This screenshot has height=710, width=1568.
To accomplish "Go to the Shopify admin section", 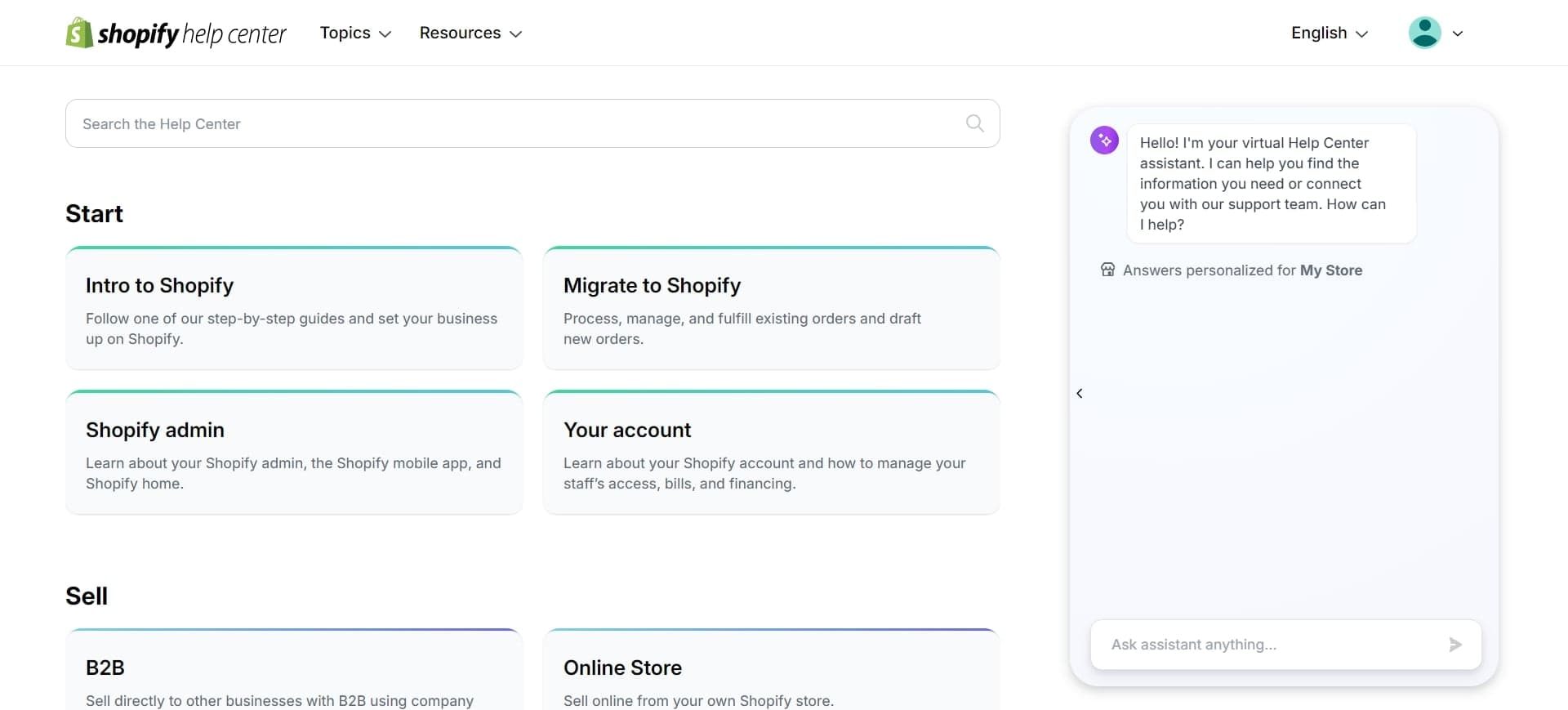I will [x=294, y=453].
